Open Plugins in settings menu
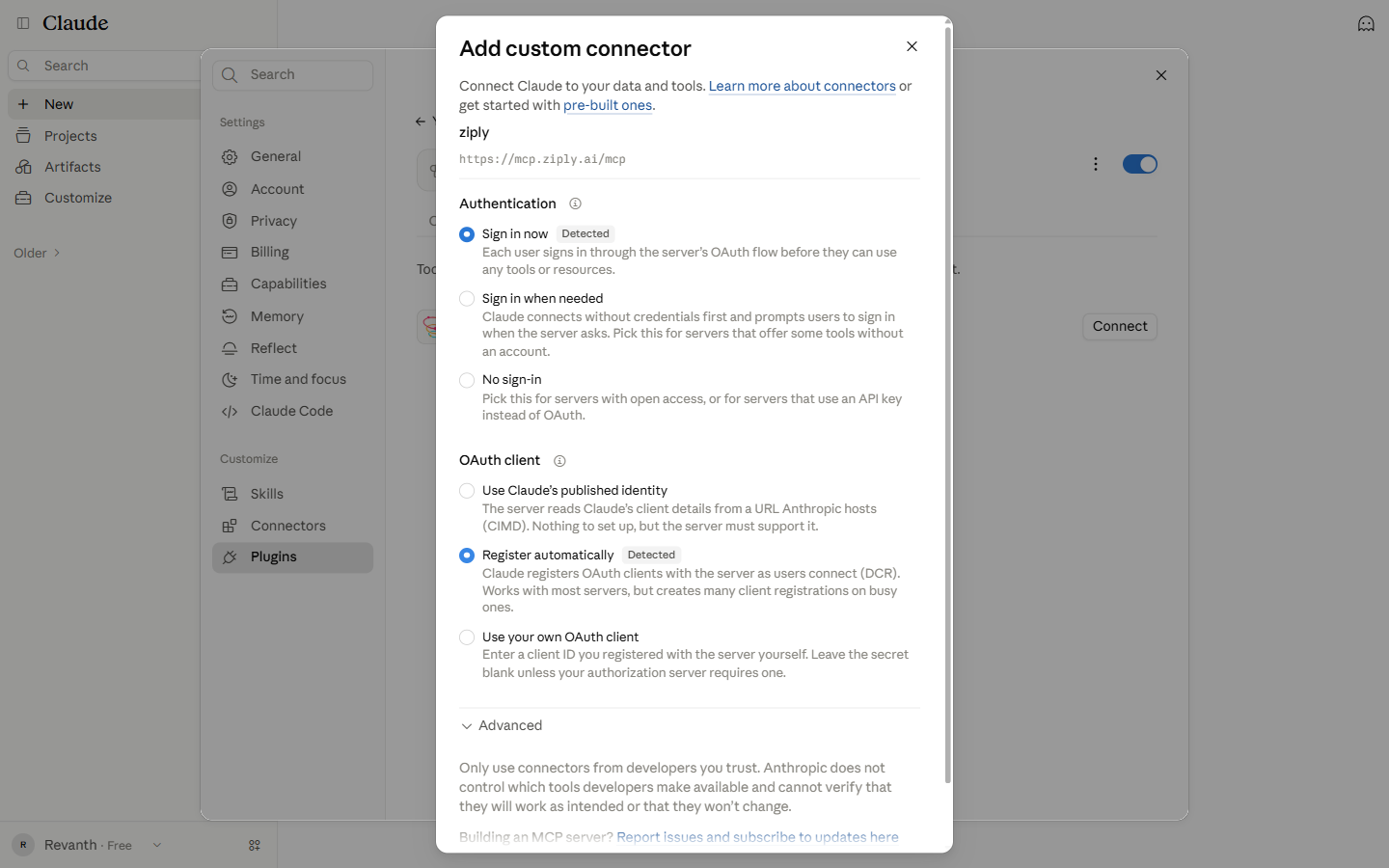 [292, 557]
